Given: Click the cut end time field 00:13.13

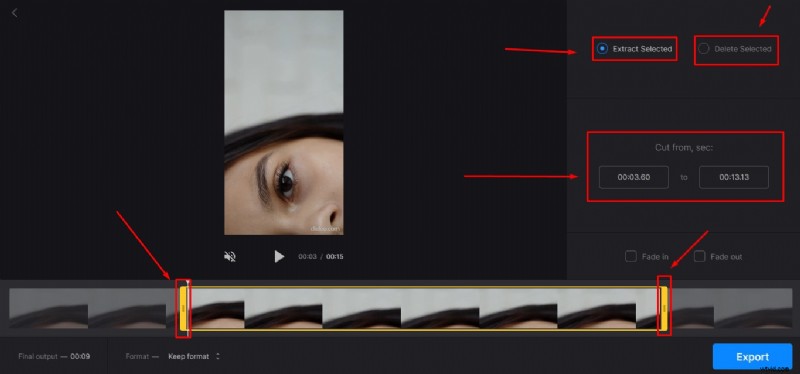Looking at the screenshot, I should (x=734, y=177).
